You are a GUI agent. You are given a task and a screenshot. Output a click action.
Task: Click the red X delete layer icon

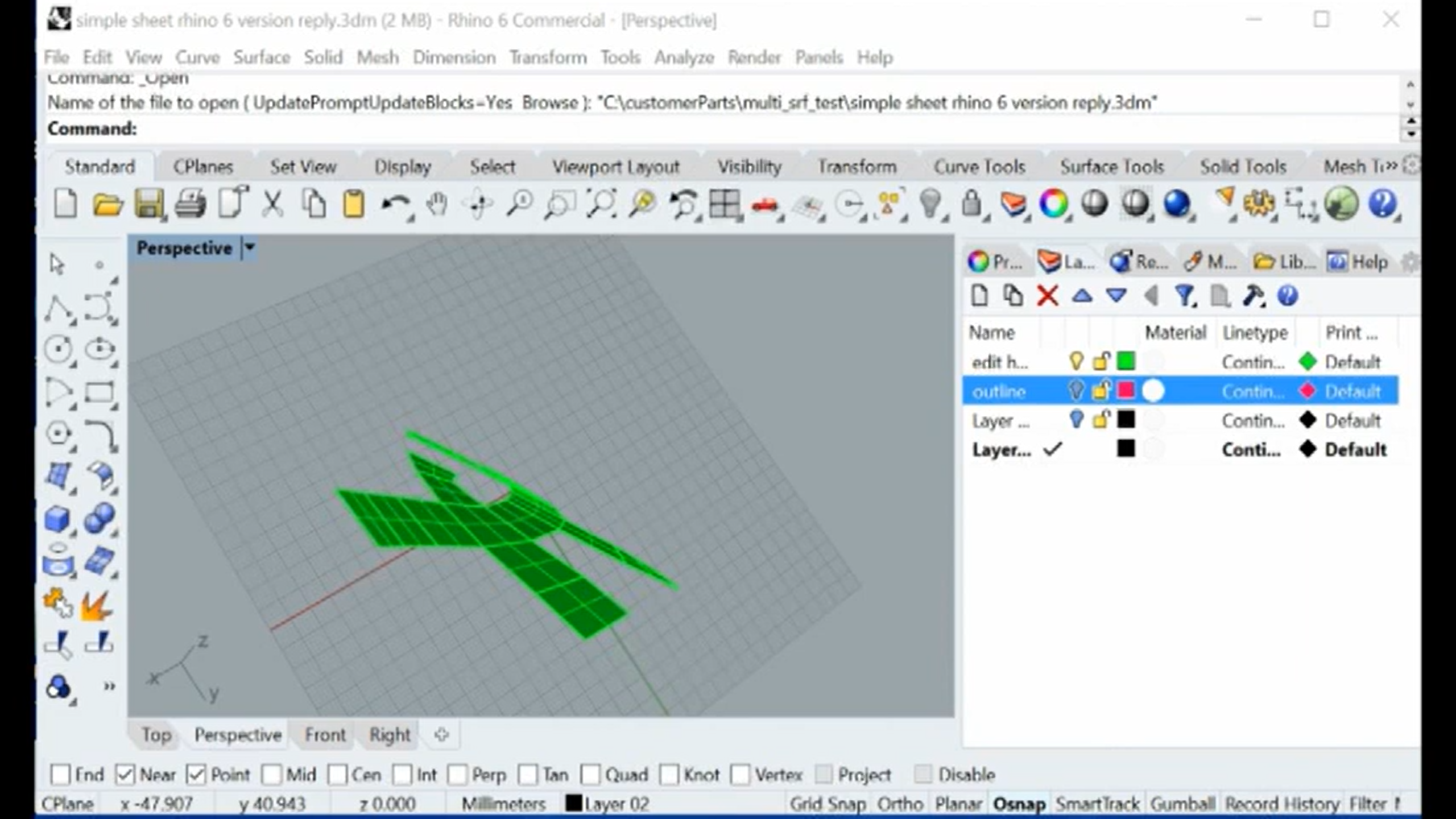(x=1047, y=296)
